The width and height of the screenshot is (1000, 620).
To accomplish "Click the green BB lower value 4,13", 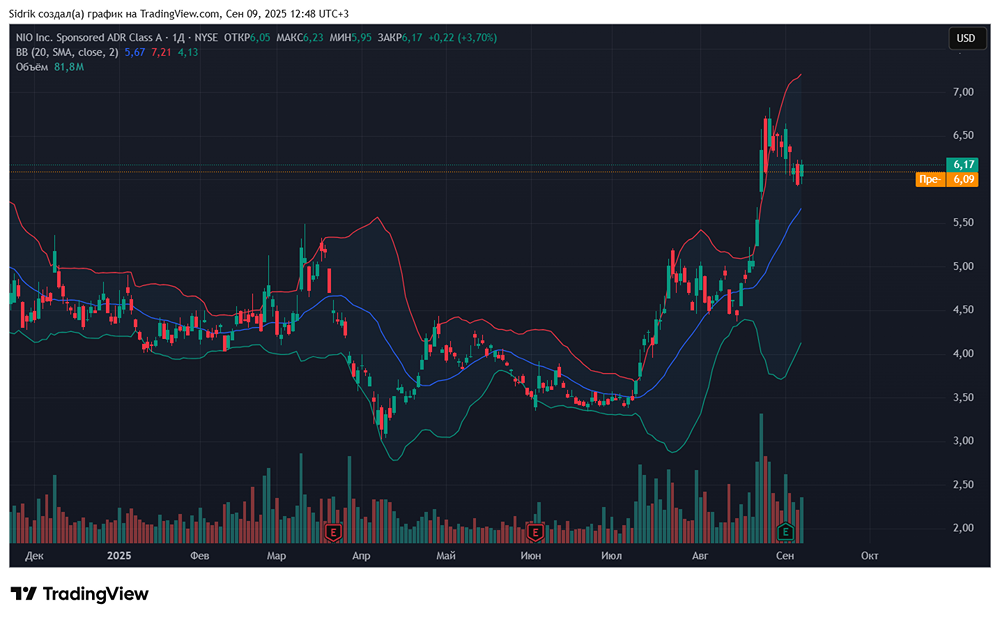I will [188, 52].
